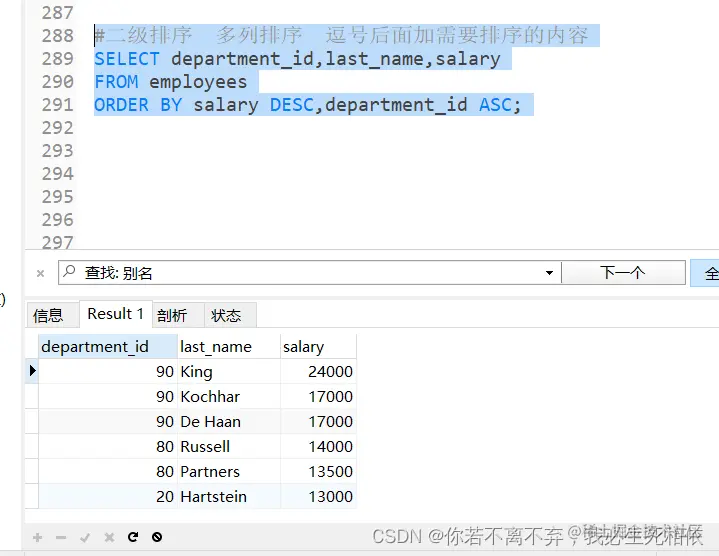Click the apply changes checkmark icon
This screenshot has width=719, height=556.
[x=85, y=537]
